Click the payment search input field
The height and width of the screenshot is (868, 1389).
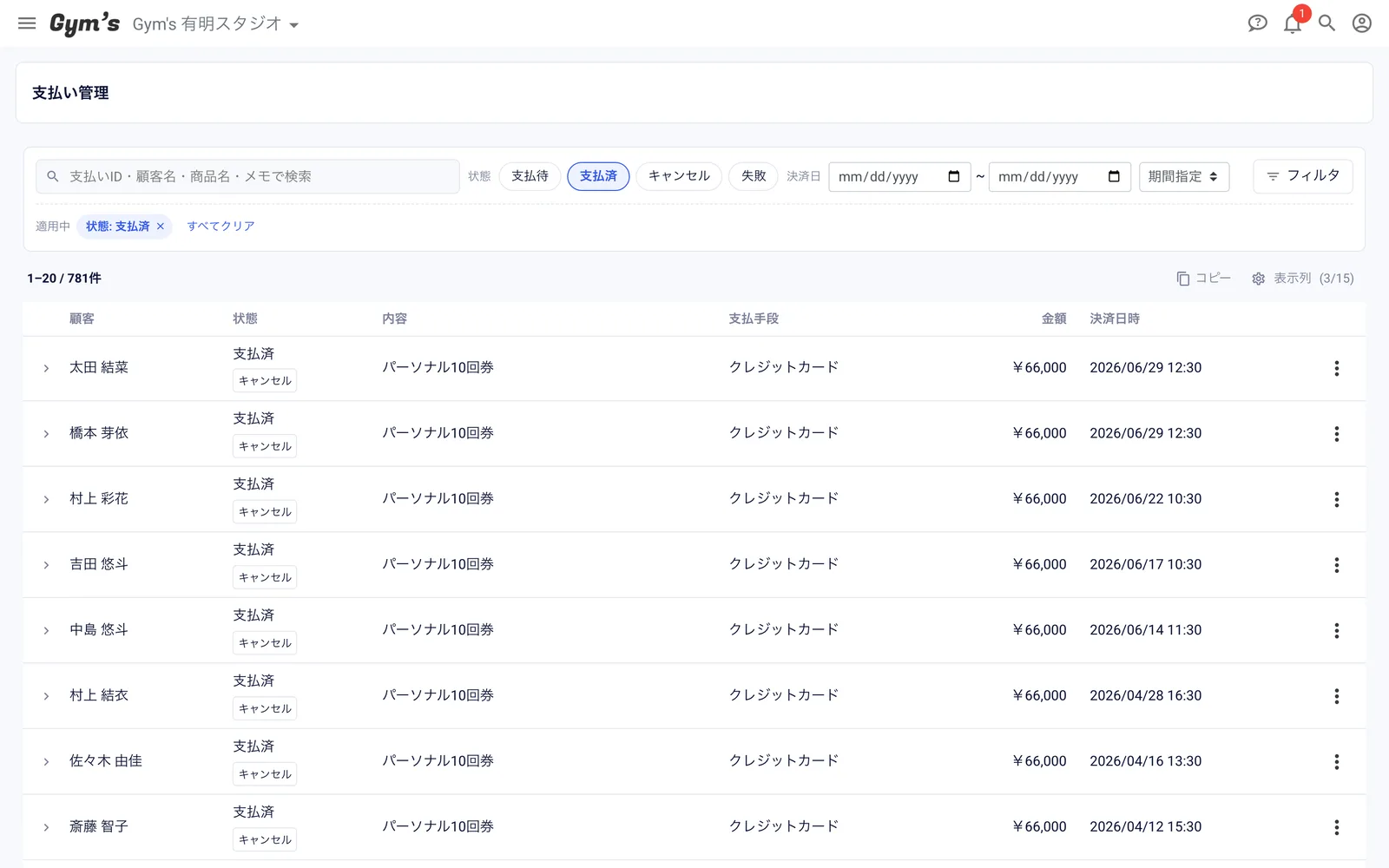tap(247, 176)
